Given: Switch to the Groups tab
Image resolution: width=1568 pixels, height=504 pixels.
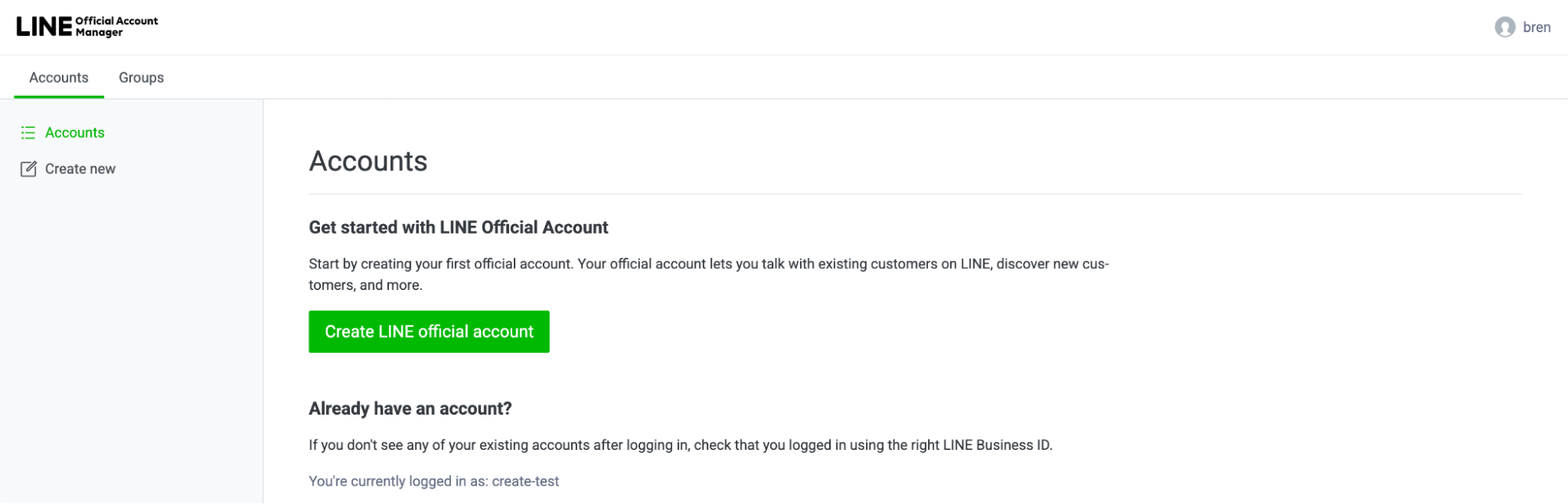Looking at the screenshot, I should [x=141, y=78].
